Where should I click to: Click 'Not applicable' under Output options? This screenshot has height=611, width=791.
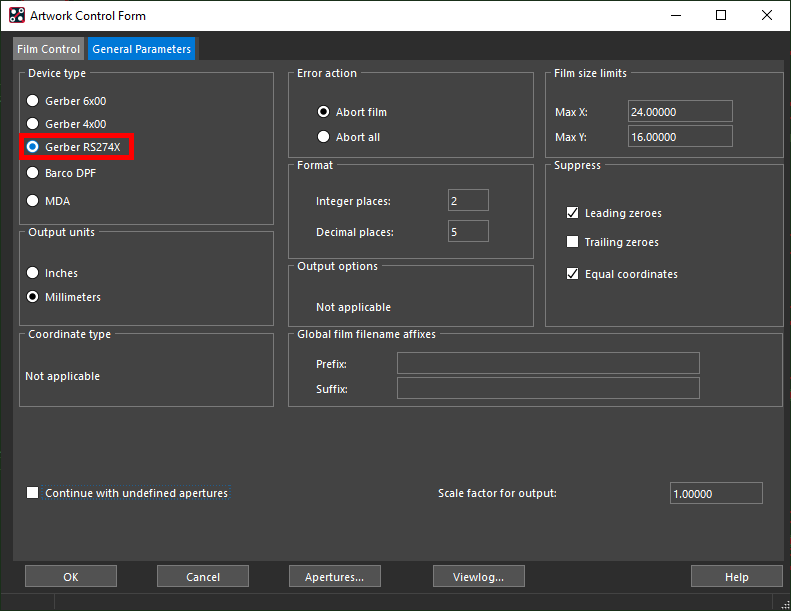[353, 307]
